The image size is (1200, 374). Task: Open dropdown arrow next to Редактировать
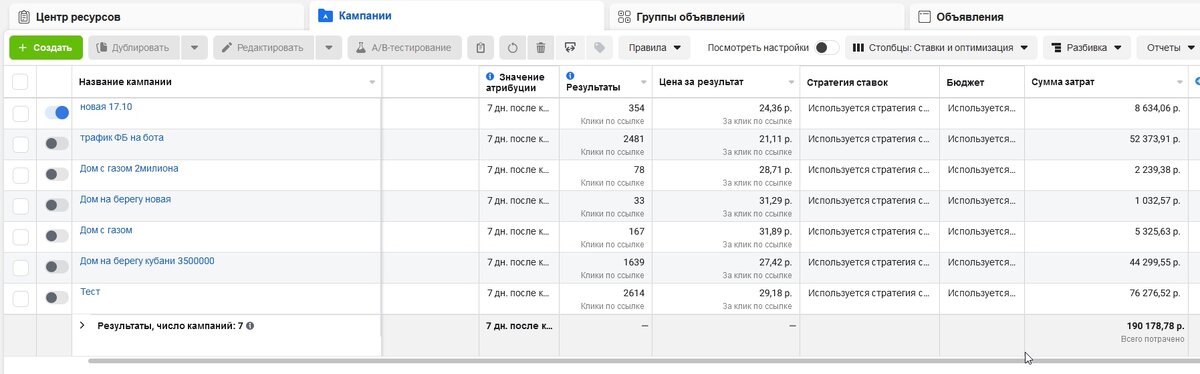pos(329,47)
